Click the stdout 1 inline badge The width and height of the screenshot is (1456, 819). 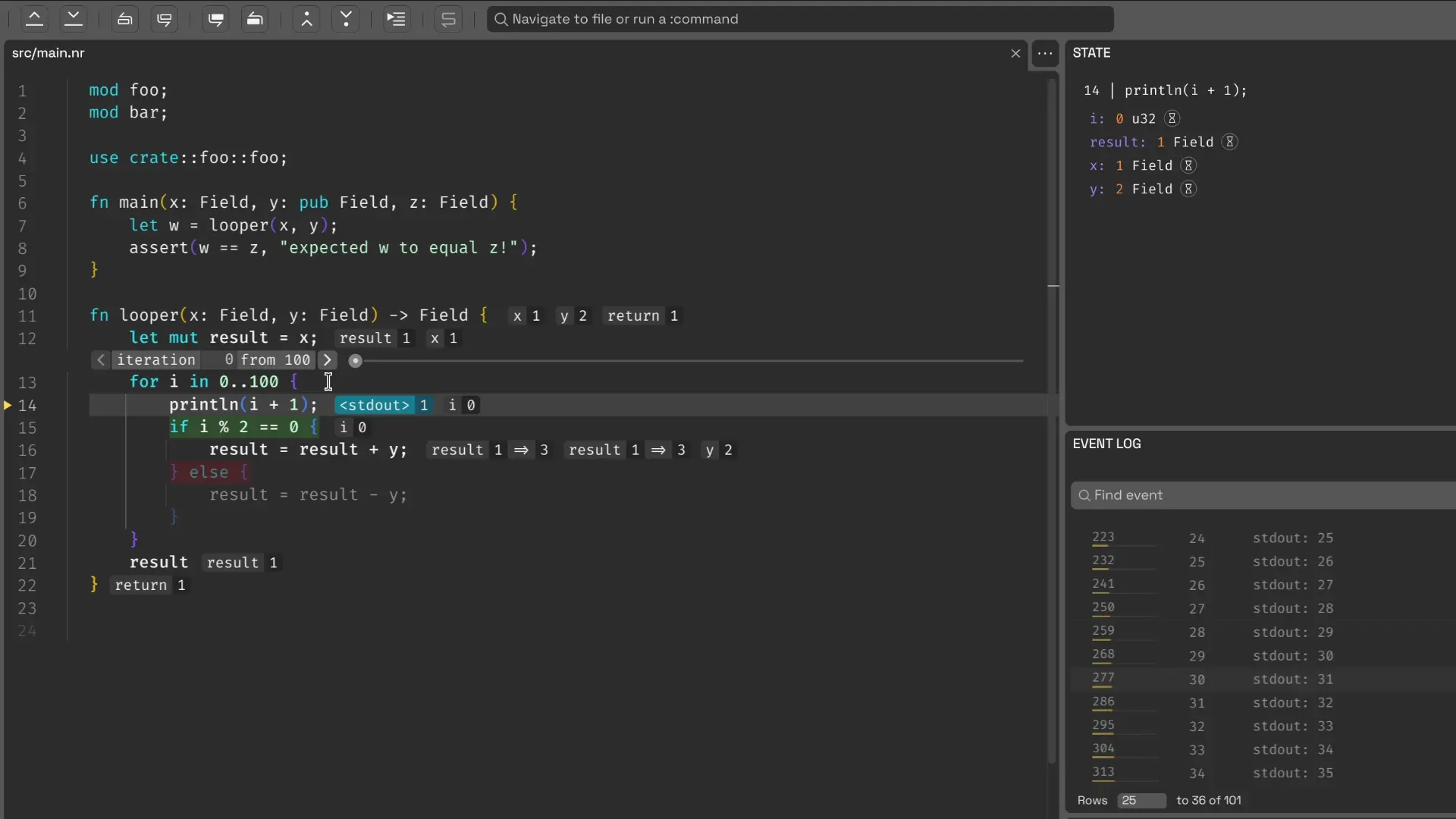pyautogui.click(x=383, y=405)
